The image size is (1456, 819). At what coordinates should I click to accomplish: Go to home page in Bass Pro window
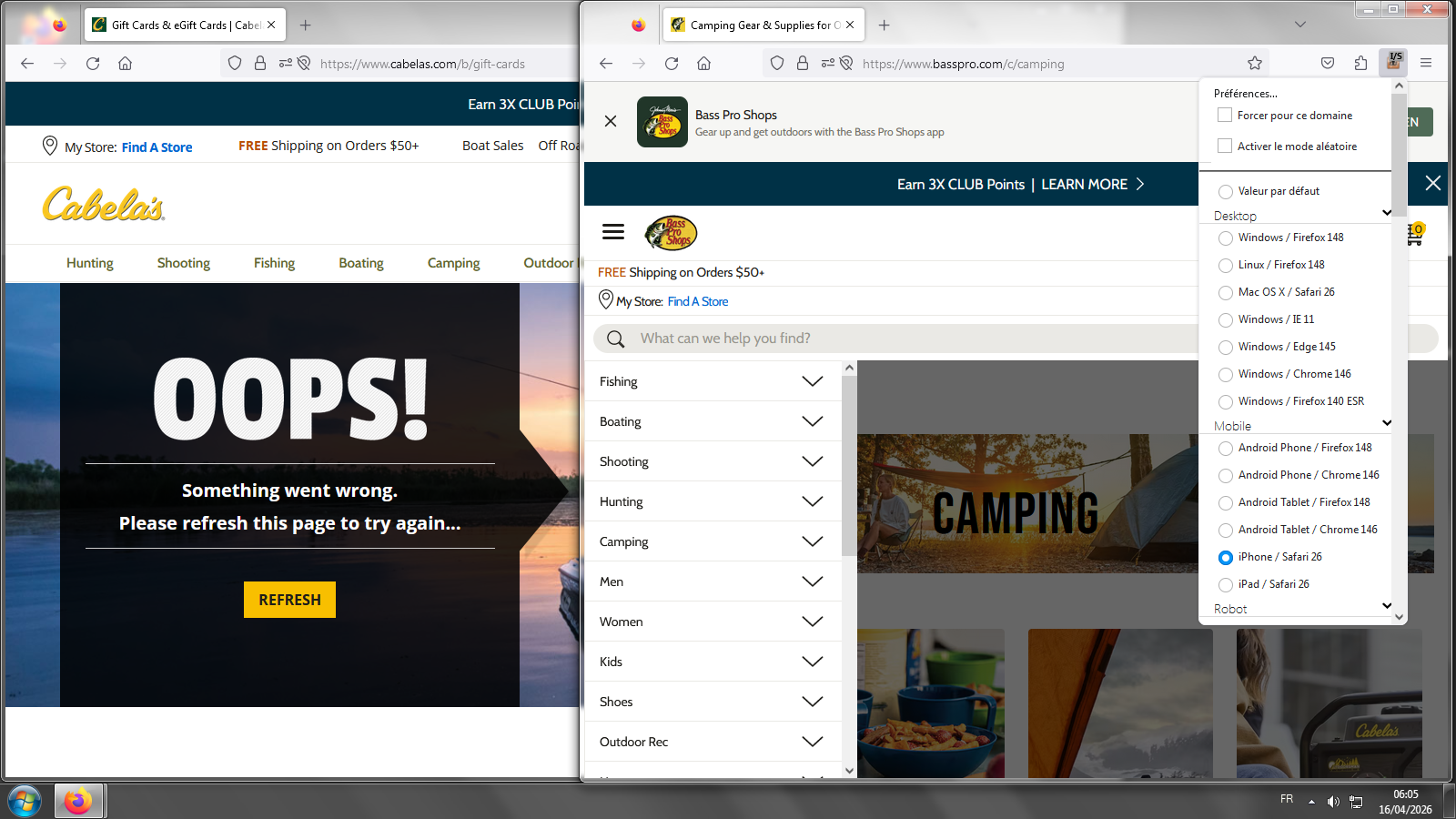[x=703, y=63]
